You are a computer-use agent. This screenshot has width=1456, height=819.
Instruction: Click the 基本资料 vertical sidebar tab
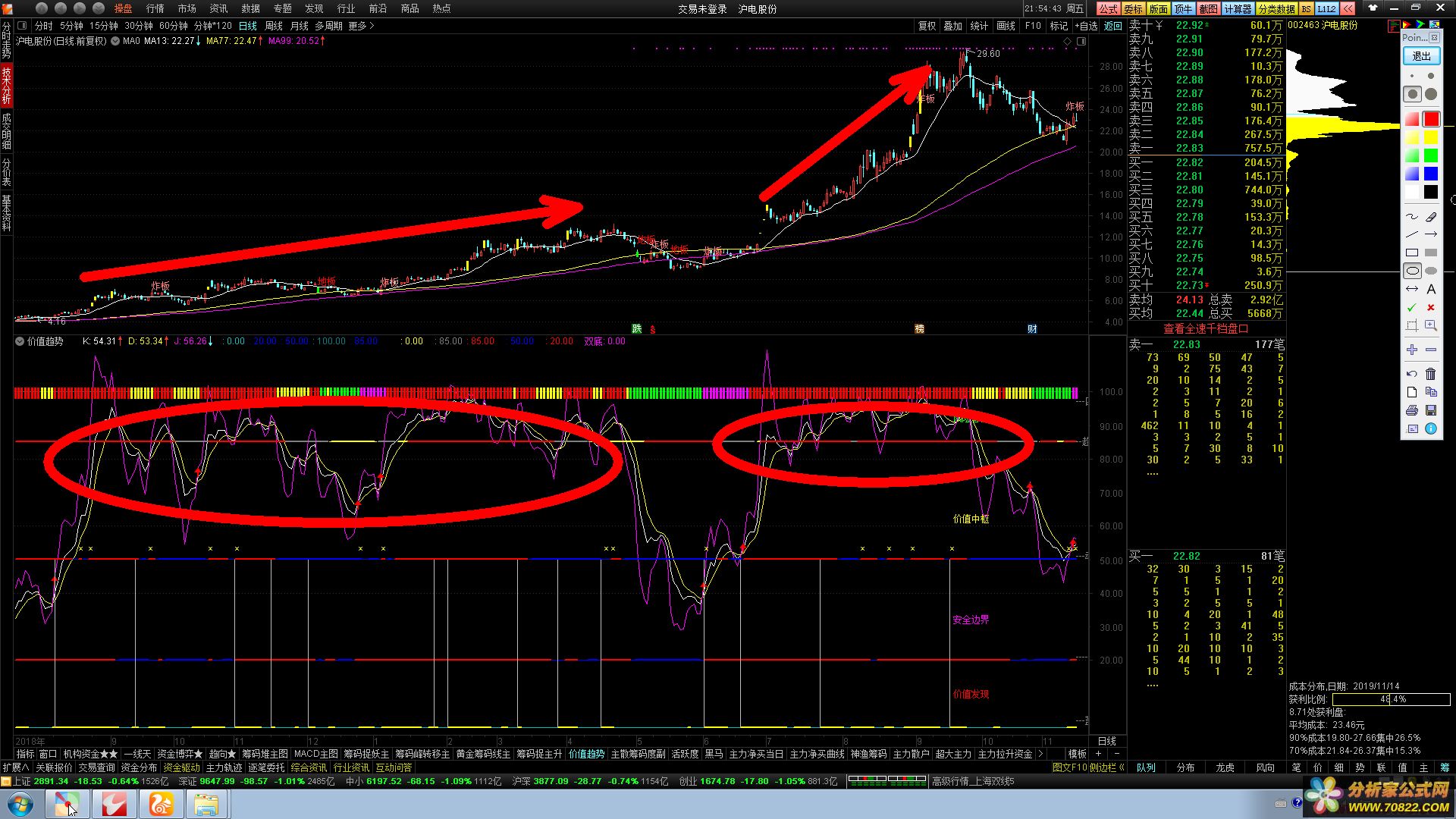click(x=6, y=214)
